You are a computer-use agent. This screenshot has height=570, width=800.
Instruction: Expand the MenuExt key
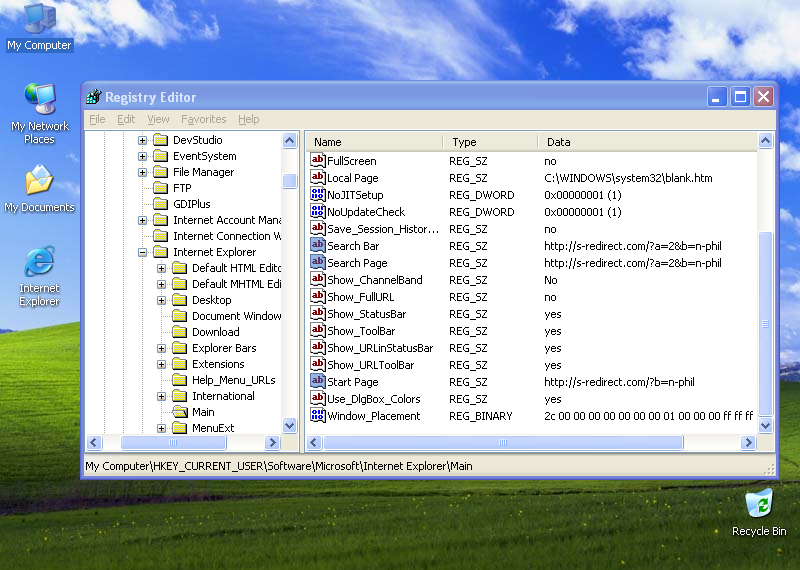161,428
